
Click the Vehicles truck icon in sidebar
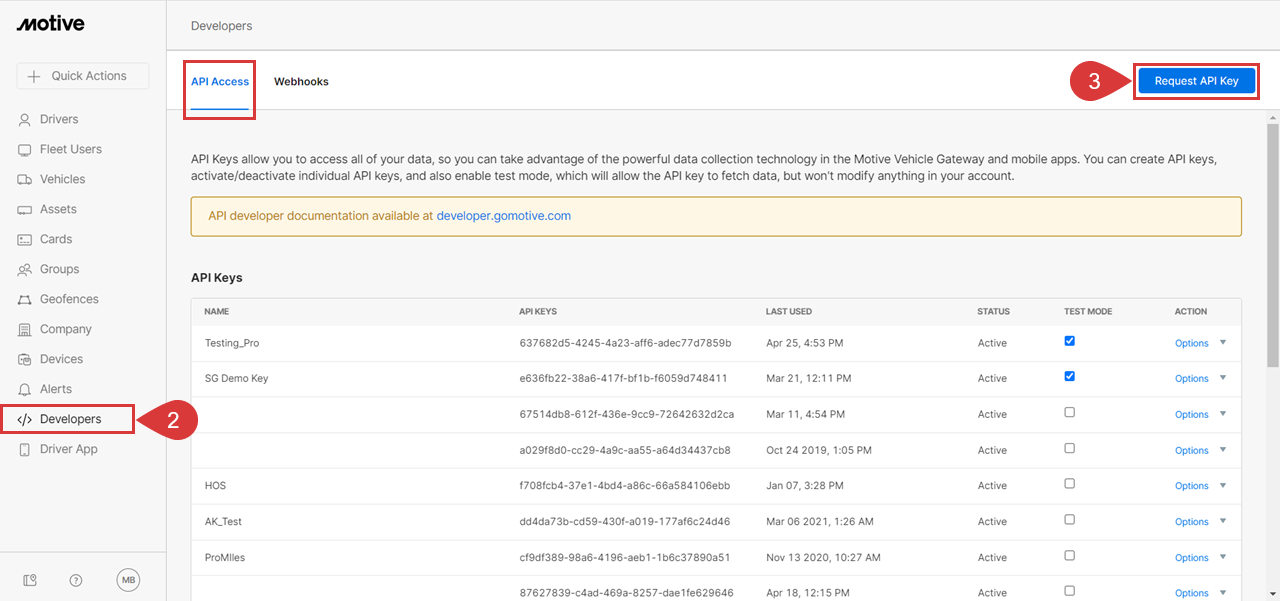(x=25, y=180)
